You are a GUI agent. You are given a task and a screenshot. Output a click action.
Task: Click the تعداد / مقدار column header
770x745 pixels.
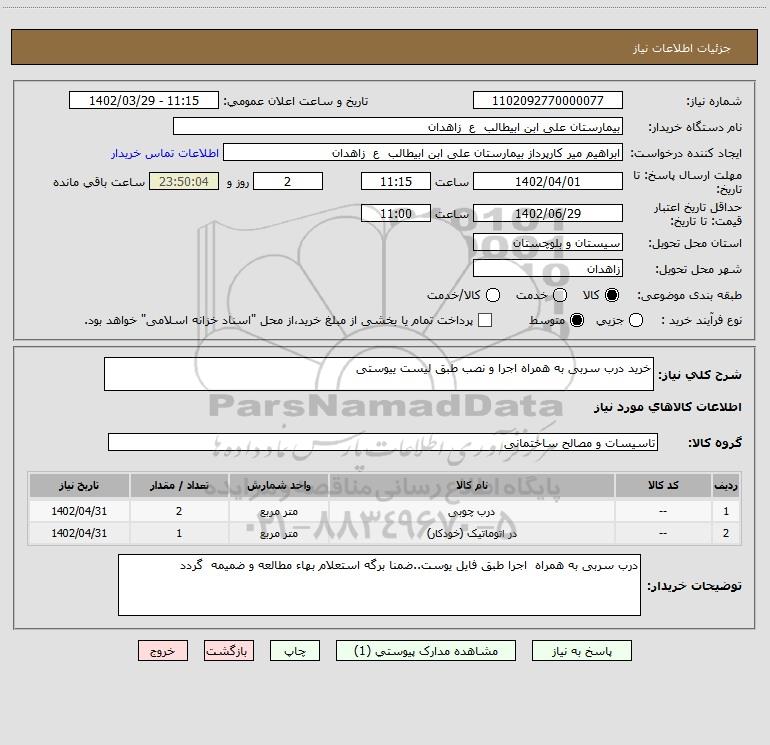[179, 485]
